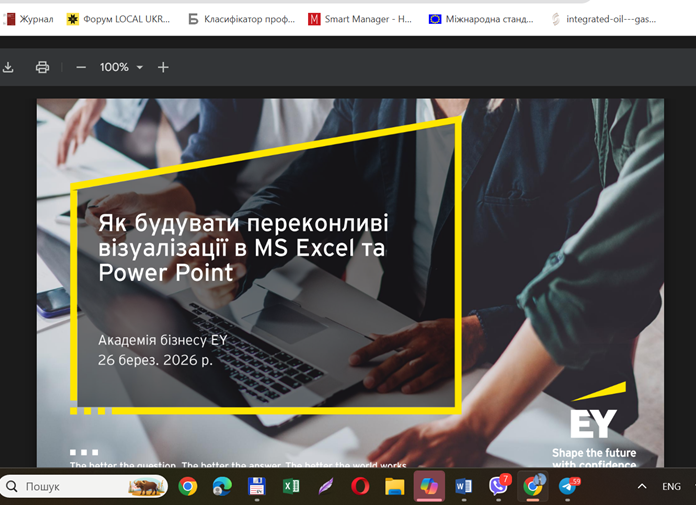Click the Пошук taskbar search field
The image size is (696, 505).
pos(83,486)
